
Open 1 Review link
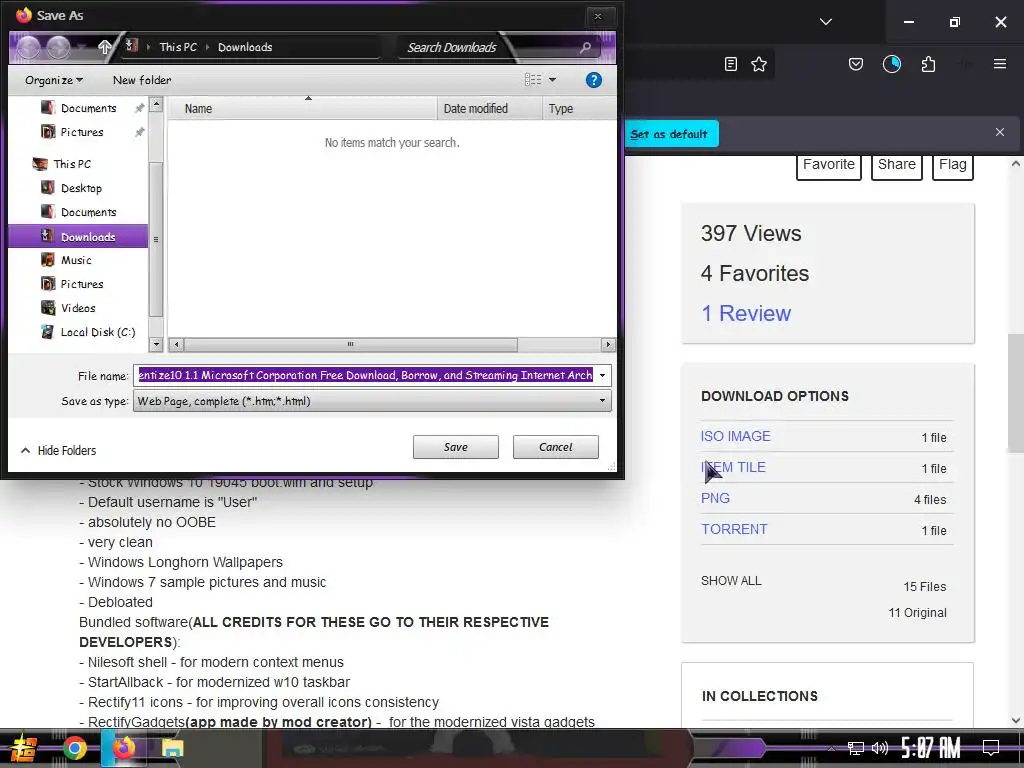746,313
